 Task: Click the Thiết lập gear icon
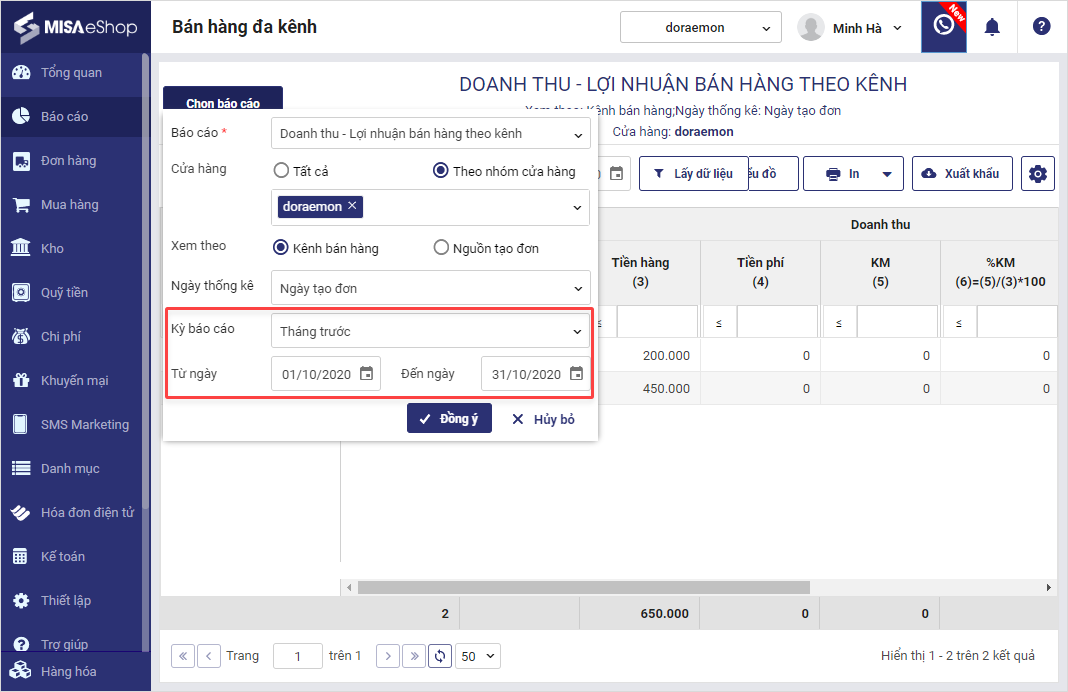21,600
